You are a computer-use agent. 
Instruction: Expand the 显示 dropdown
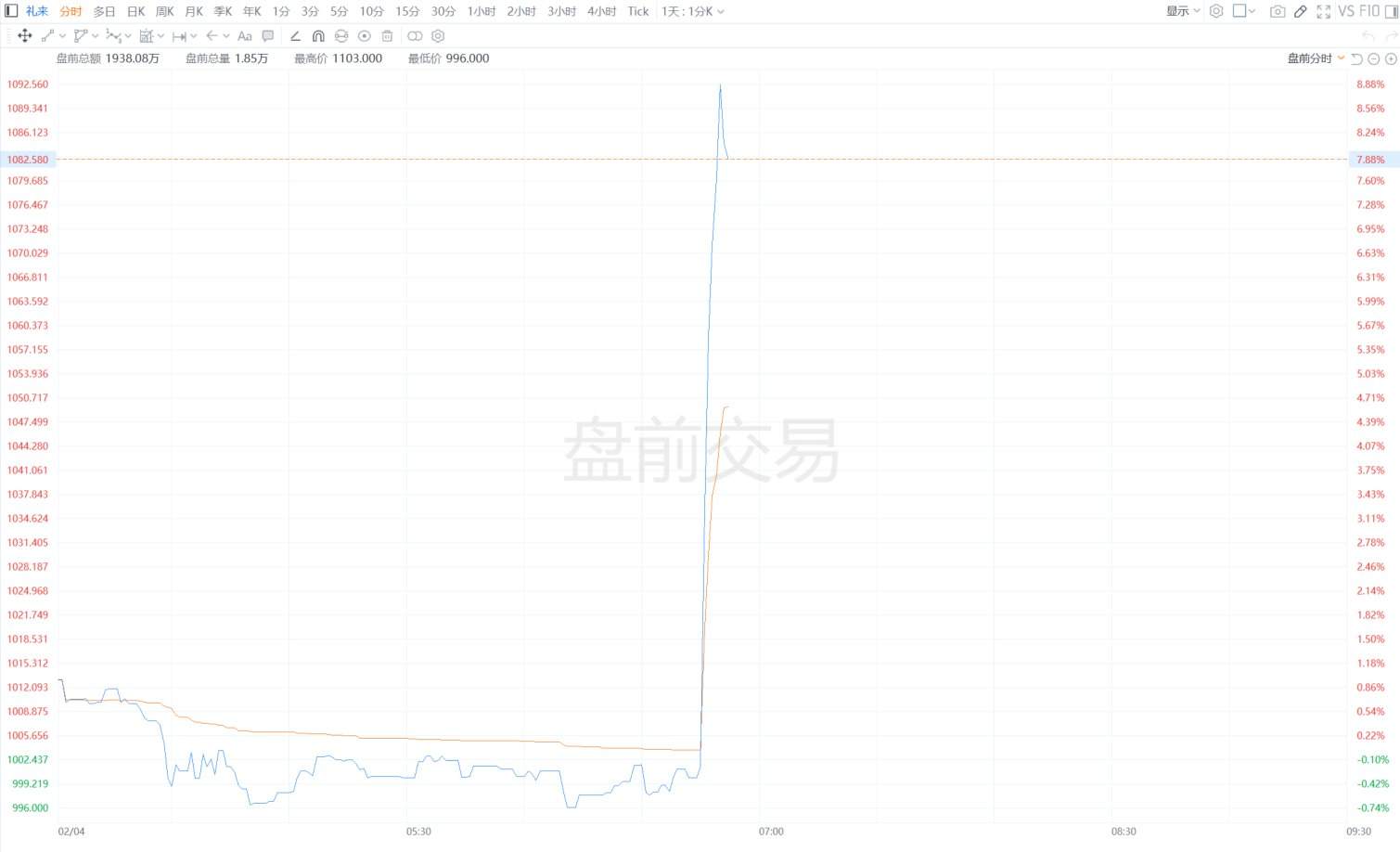tap(1183, 11)
